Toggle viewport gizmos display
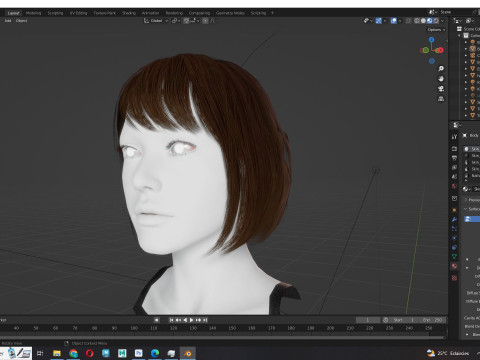 pos(379,21)
